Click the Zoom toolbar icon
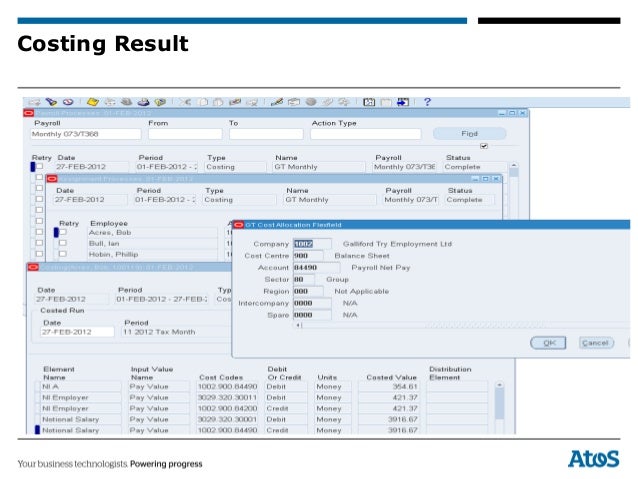Image resolution: width=638 pixels, height=479 pixels. pos(294,102)
